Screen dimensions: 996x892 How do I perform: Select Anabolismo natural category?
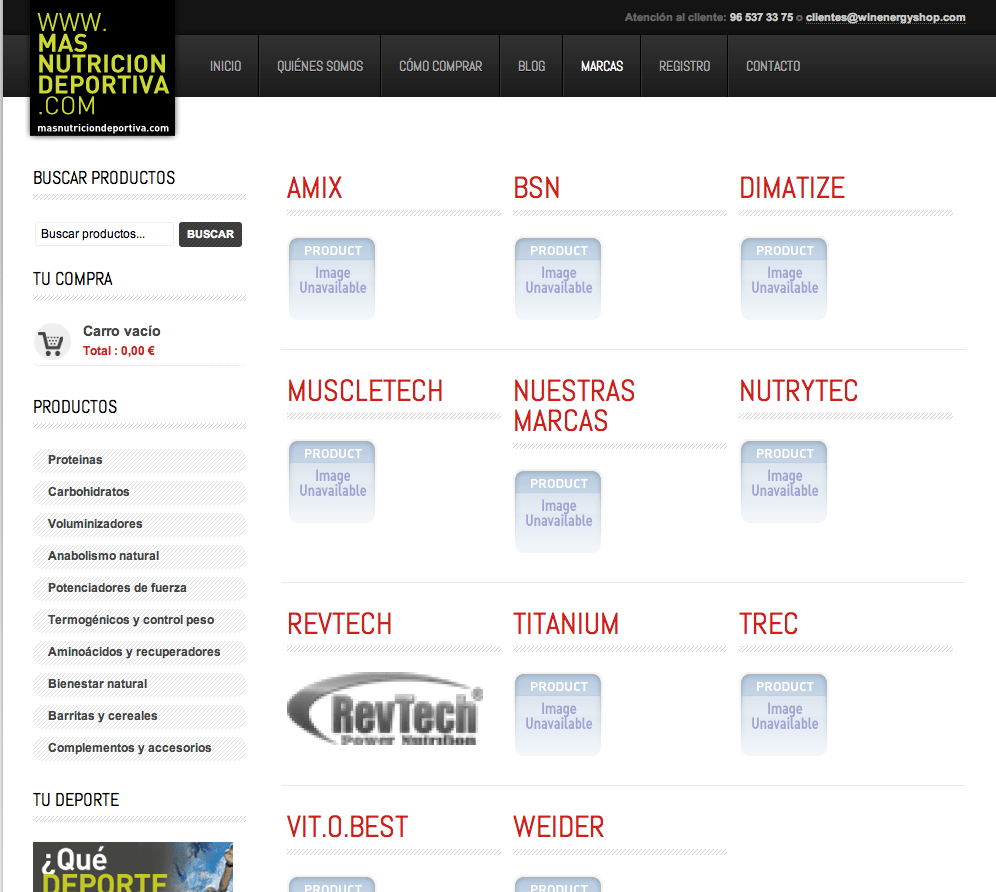(139, 556)
